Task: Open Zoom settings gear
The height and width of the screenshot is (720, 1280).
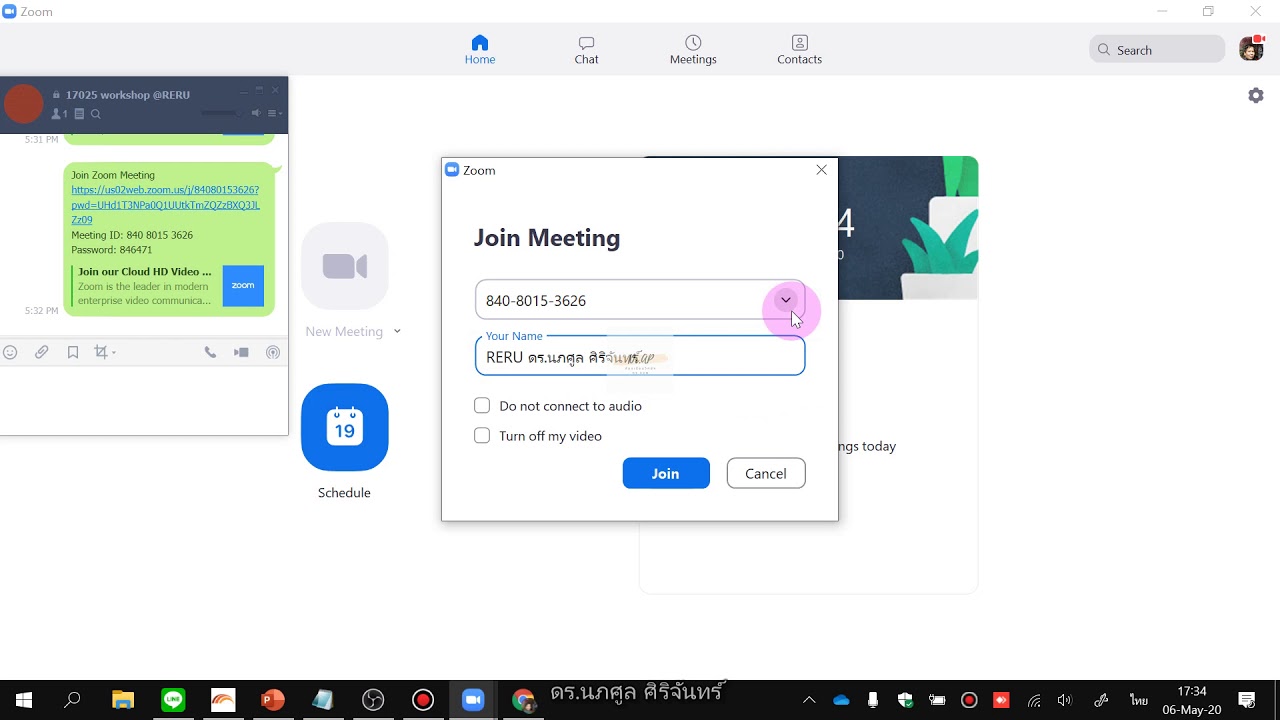Action: pos(1256,95)
